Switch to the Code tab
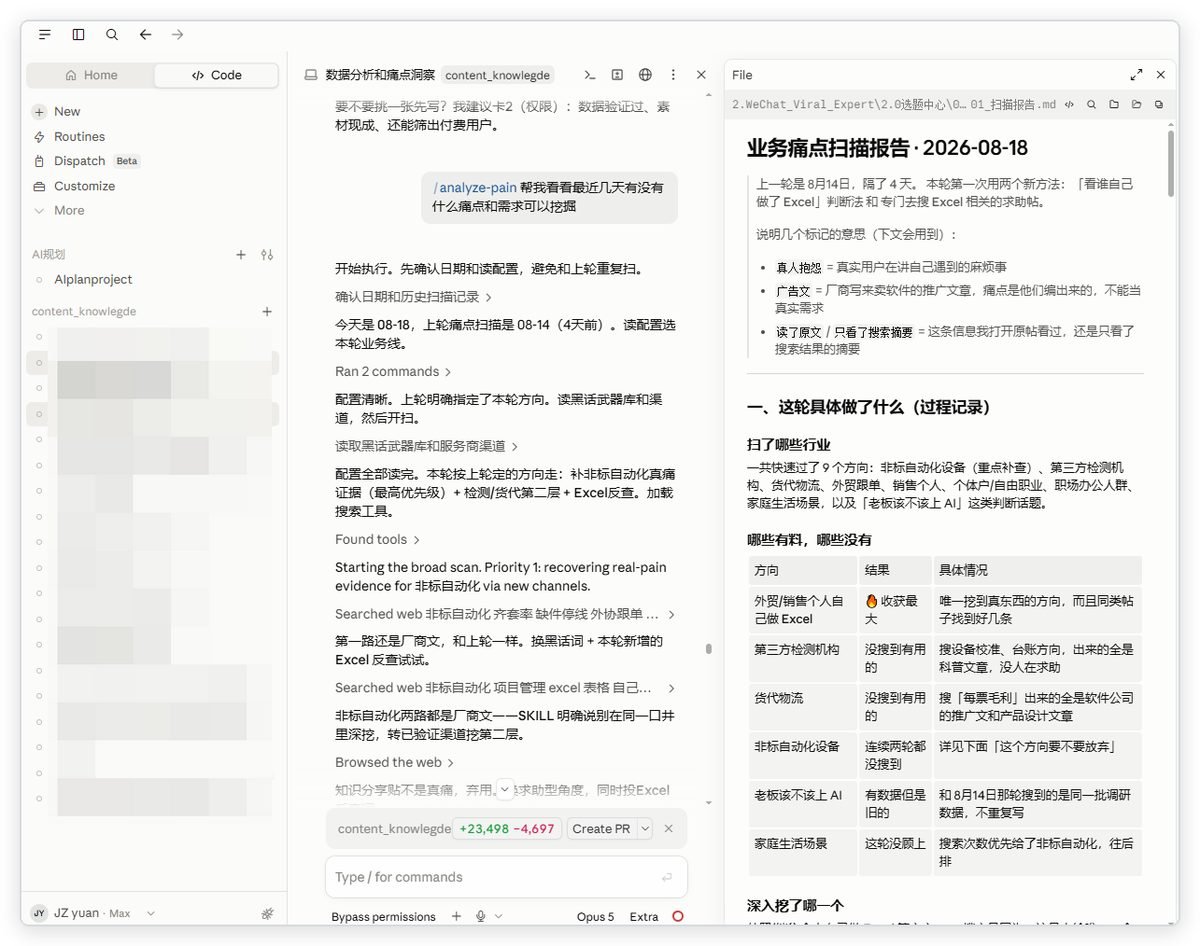 coord(217,75)
